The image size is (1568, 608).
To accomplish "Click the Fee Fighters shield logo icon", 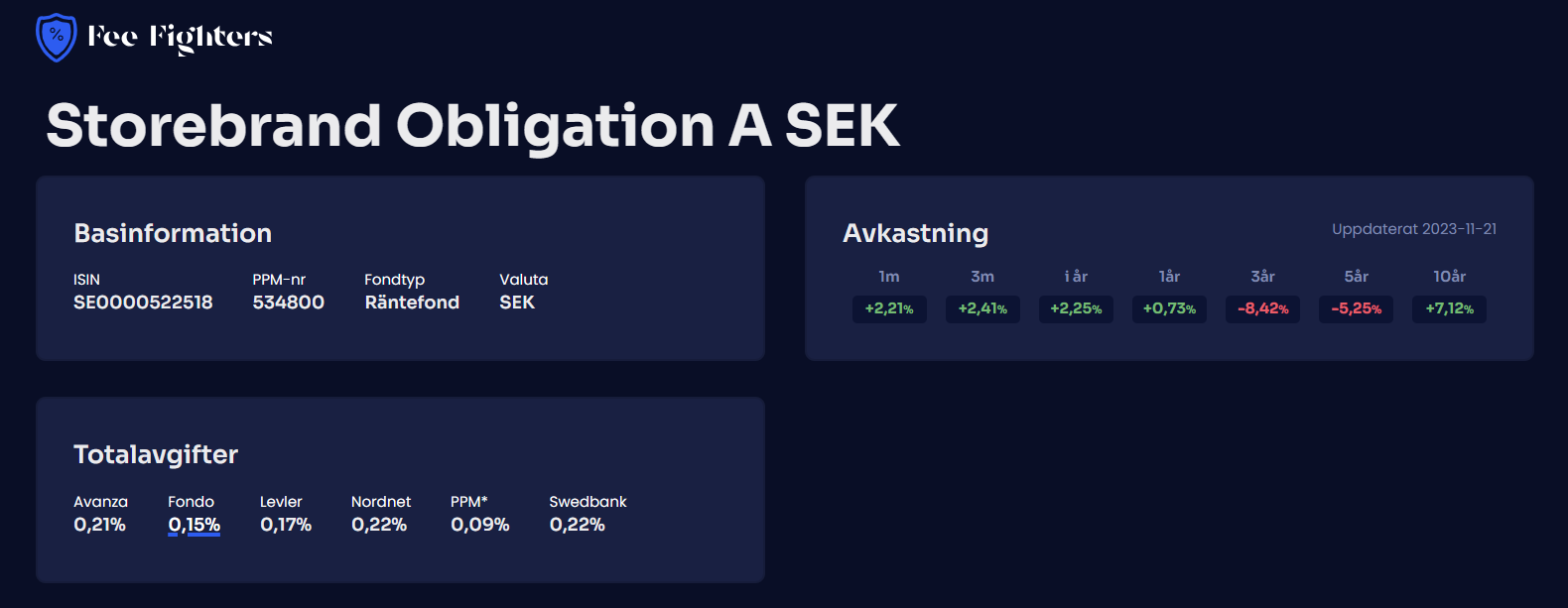I will (56, 38).
